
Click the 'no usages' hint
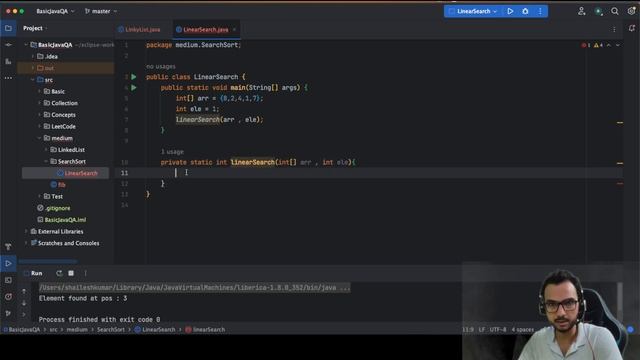click(x=161, y=67)
